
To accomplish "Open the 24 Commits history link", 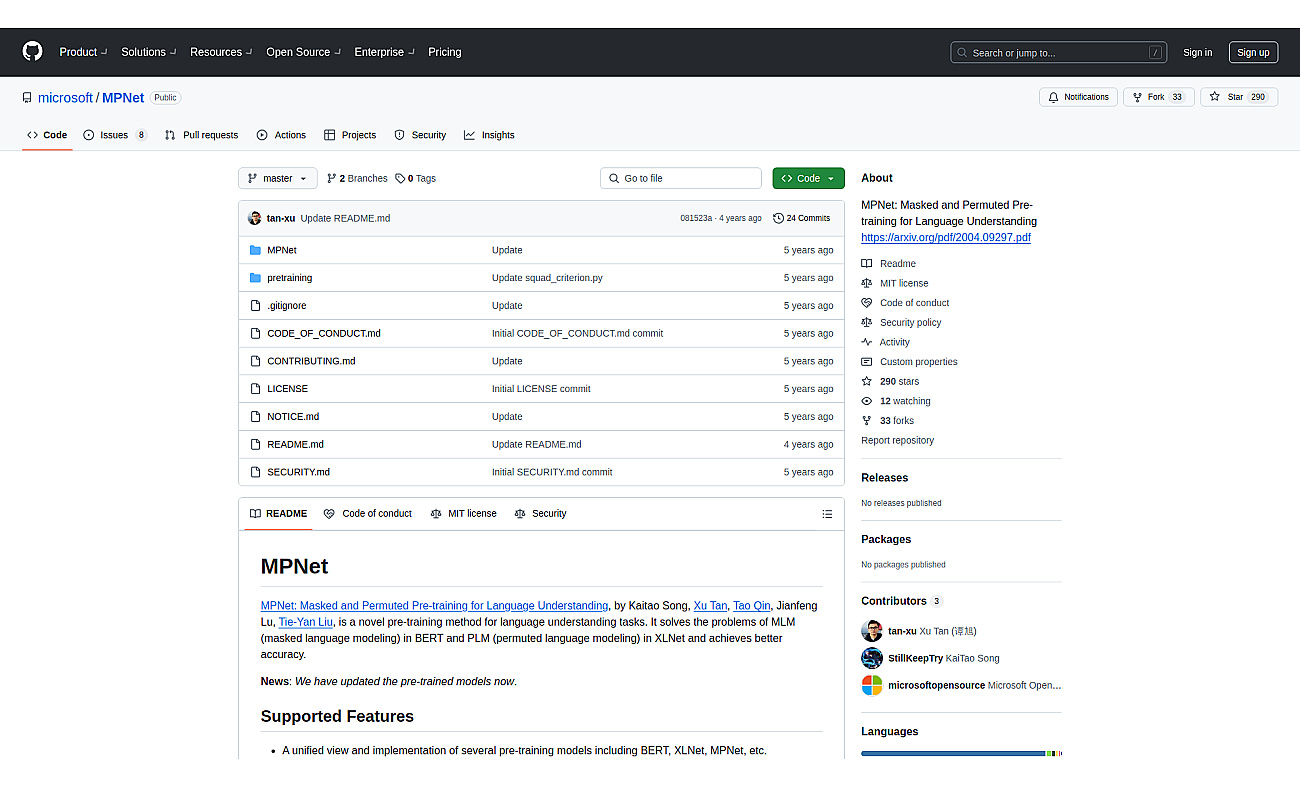I will point(802,218).
